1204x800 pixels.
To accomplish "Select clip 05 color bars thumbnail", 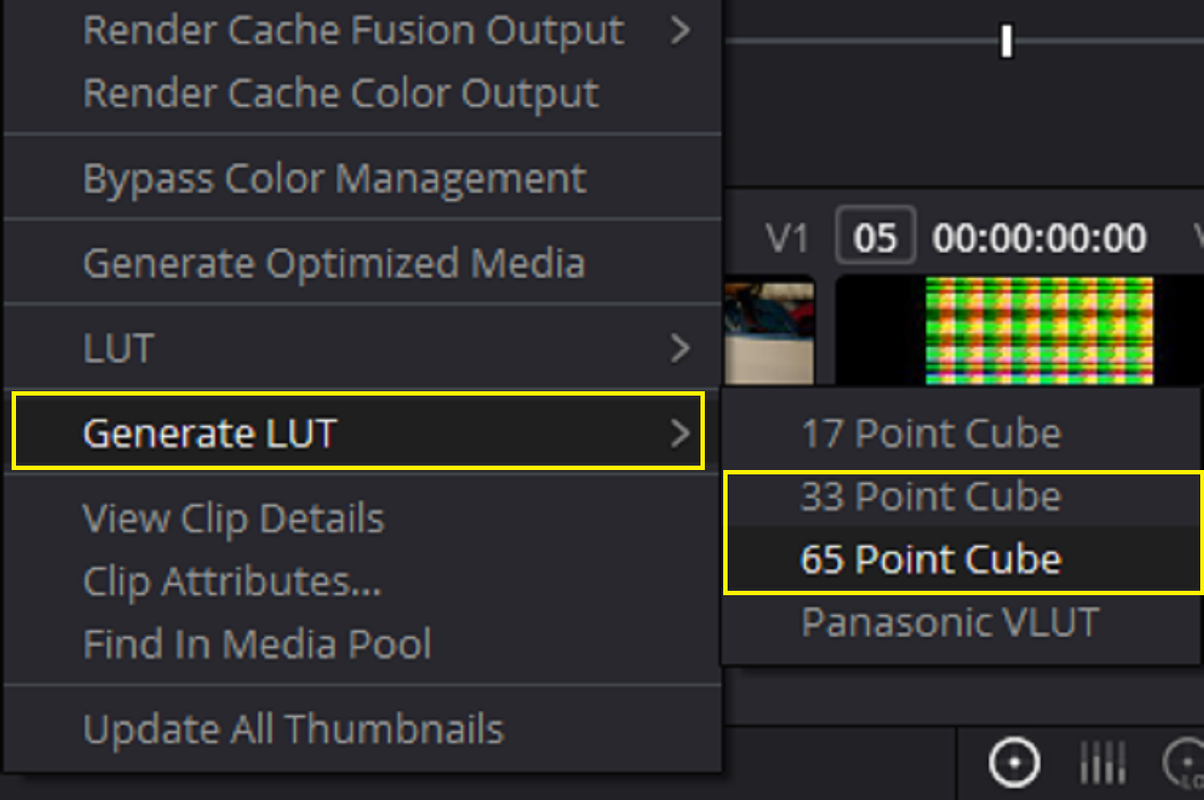I will (1039, 331).
